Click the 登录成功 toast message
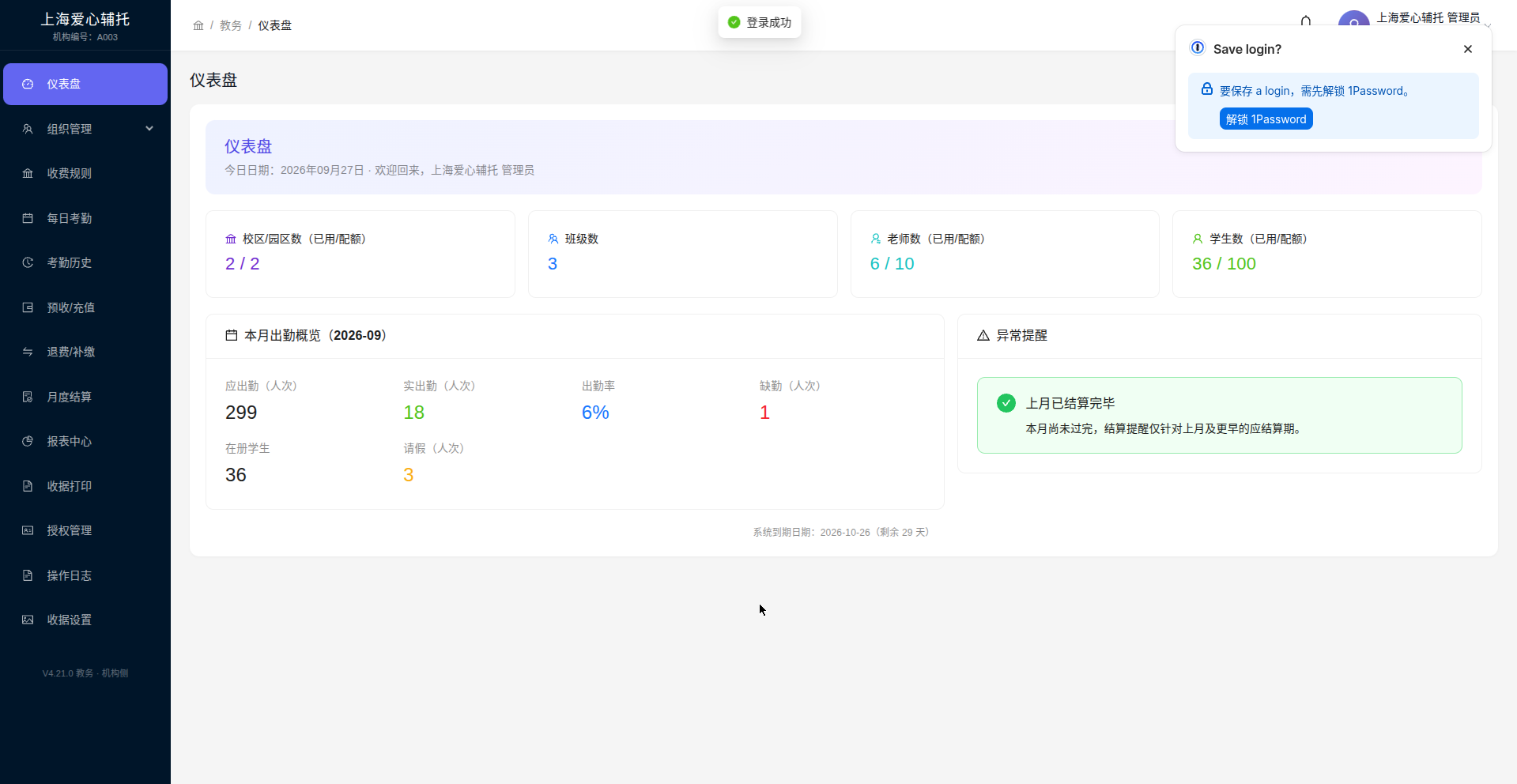 (x=760, y=22)
